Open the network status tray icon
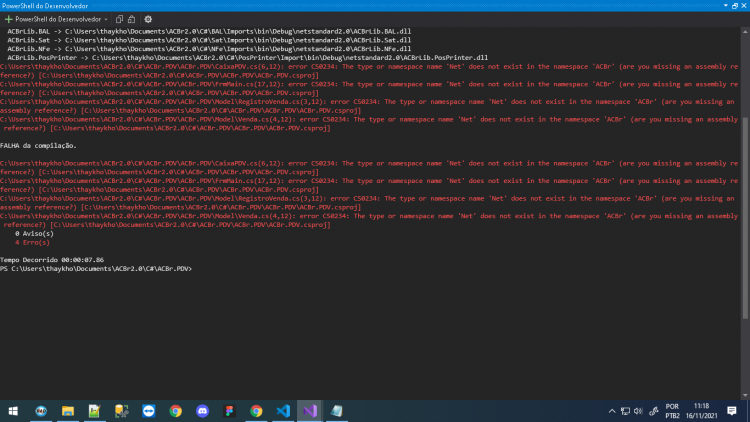 pos(625,411)
